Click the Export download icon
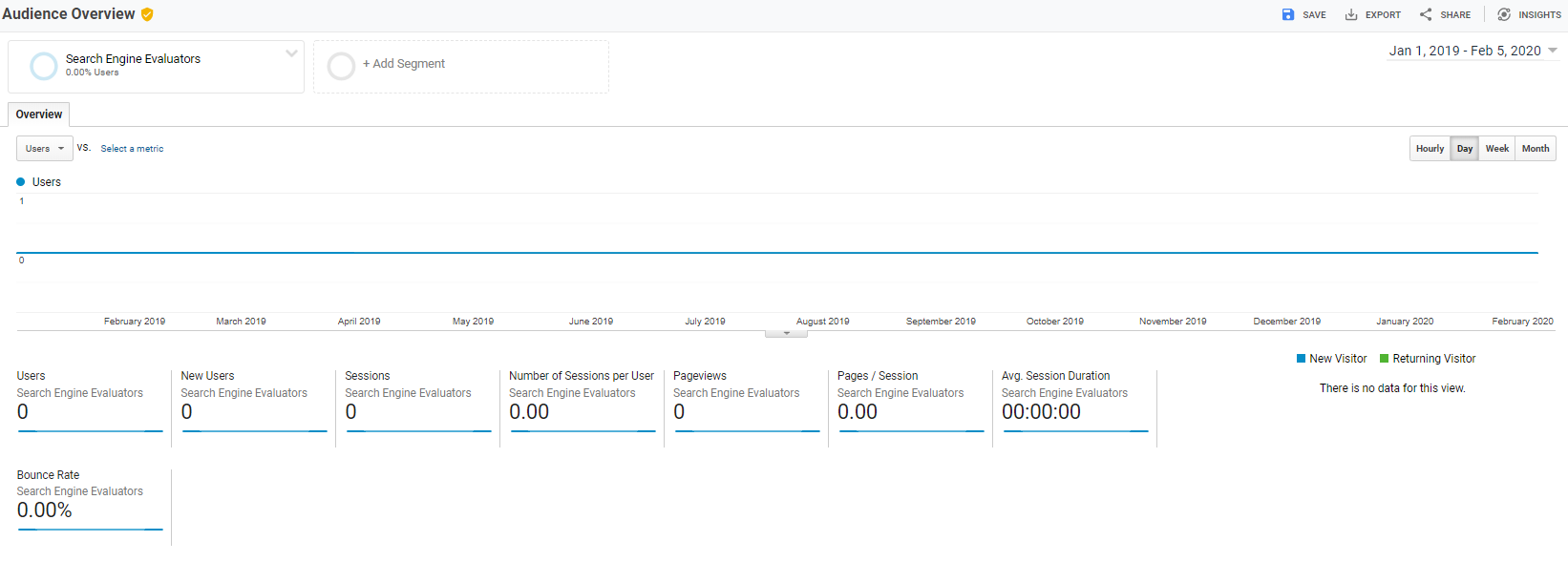 tap(1351, 14)
